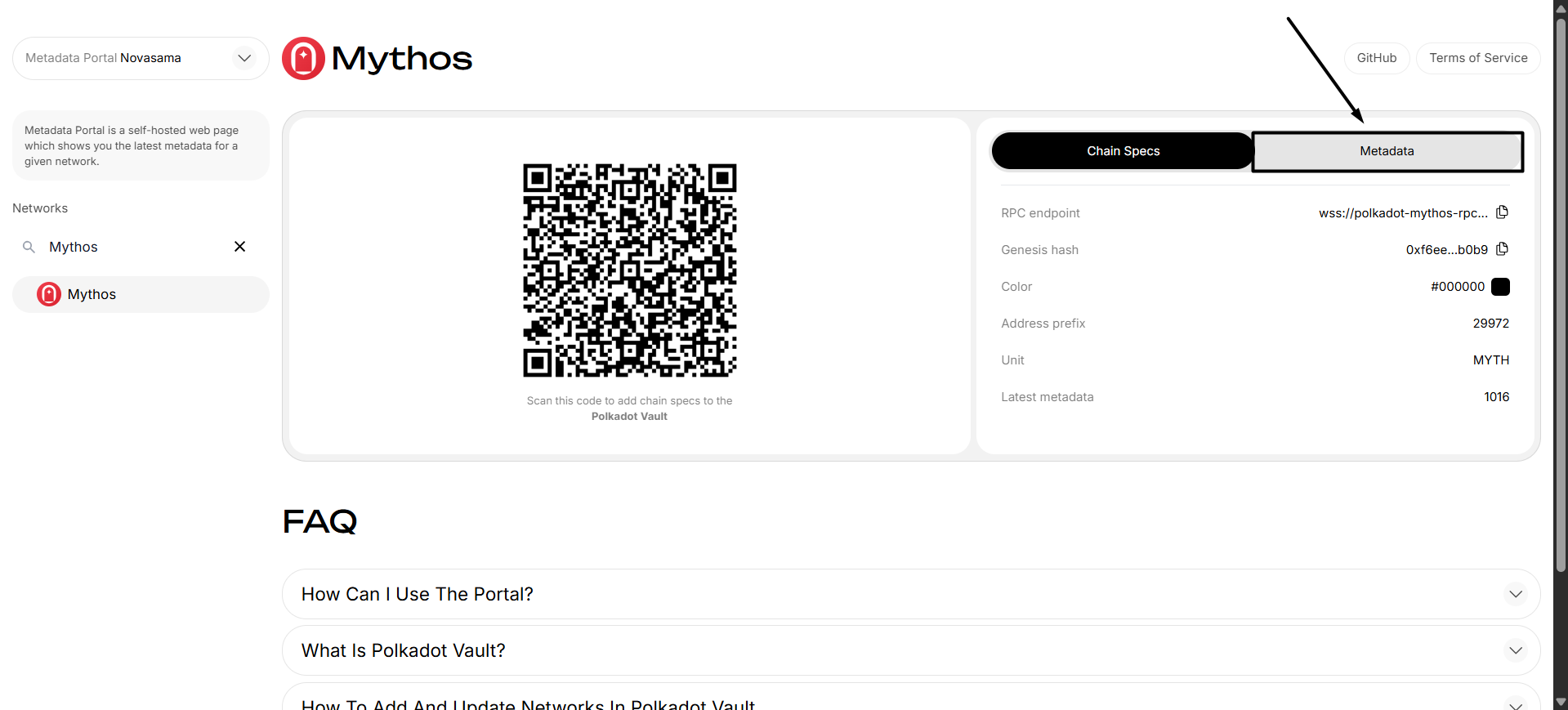Click the scroll down arrow
This screenshot has width=1568, height=710.
[1561, 702]
